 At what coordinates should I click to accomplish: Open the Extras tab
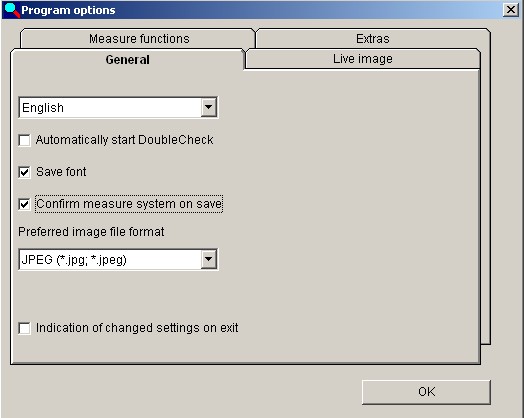(373, 39)
